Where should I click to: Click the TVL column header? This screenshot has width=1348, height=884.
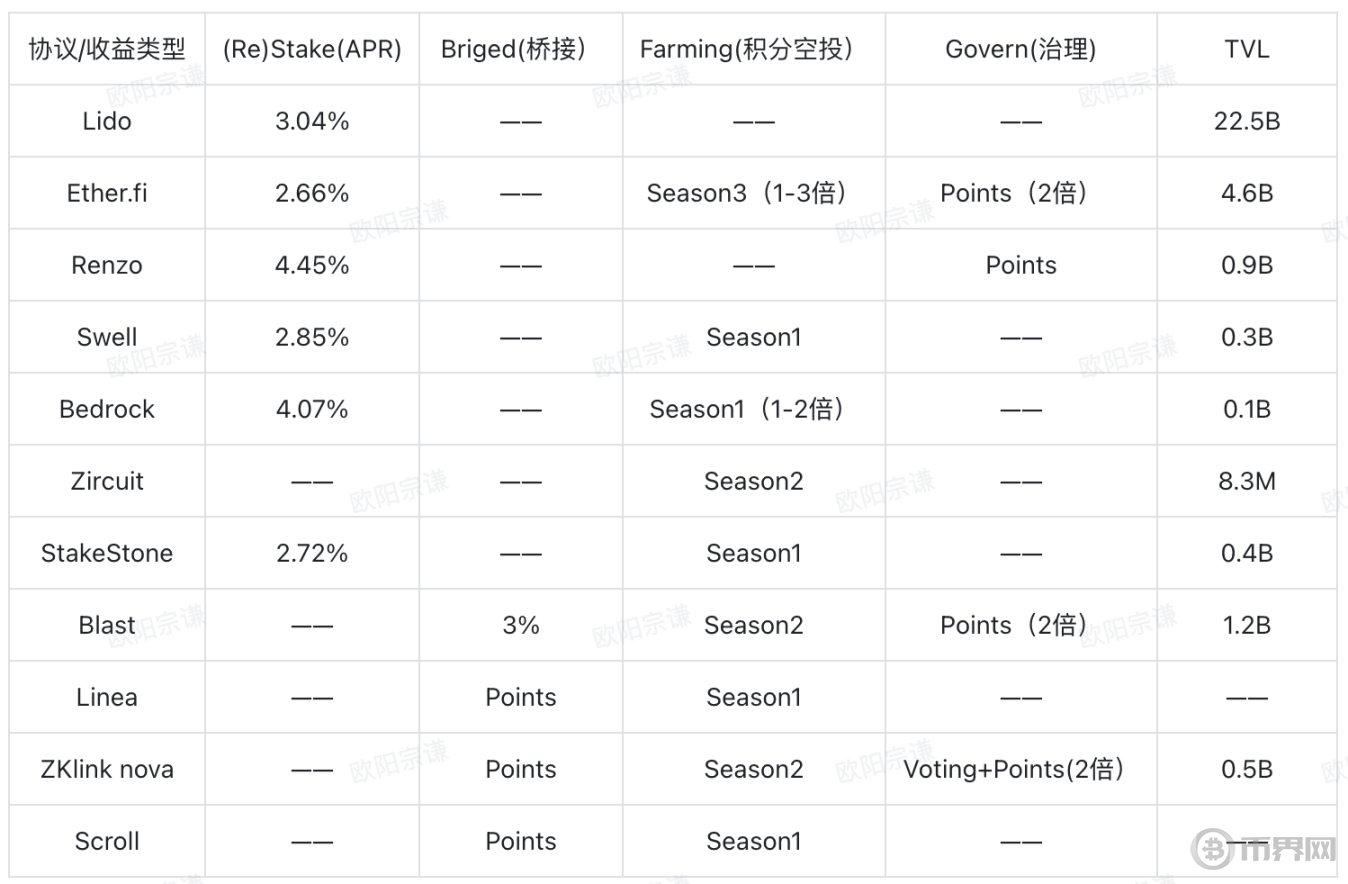[x=1246, y=49]
